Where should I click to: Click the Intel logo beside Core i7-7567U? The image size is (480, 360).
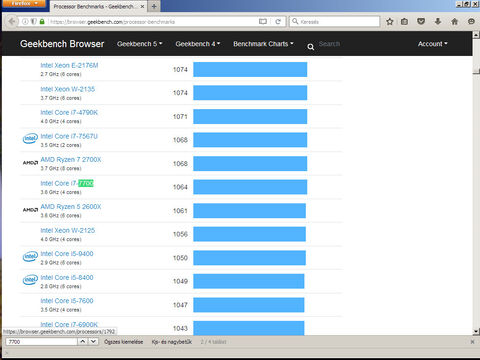[x=30, y=139]
